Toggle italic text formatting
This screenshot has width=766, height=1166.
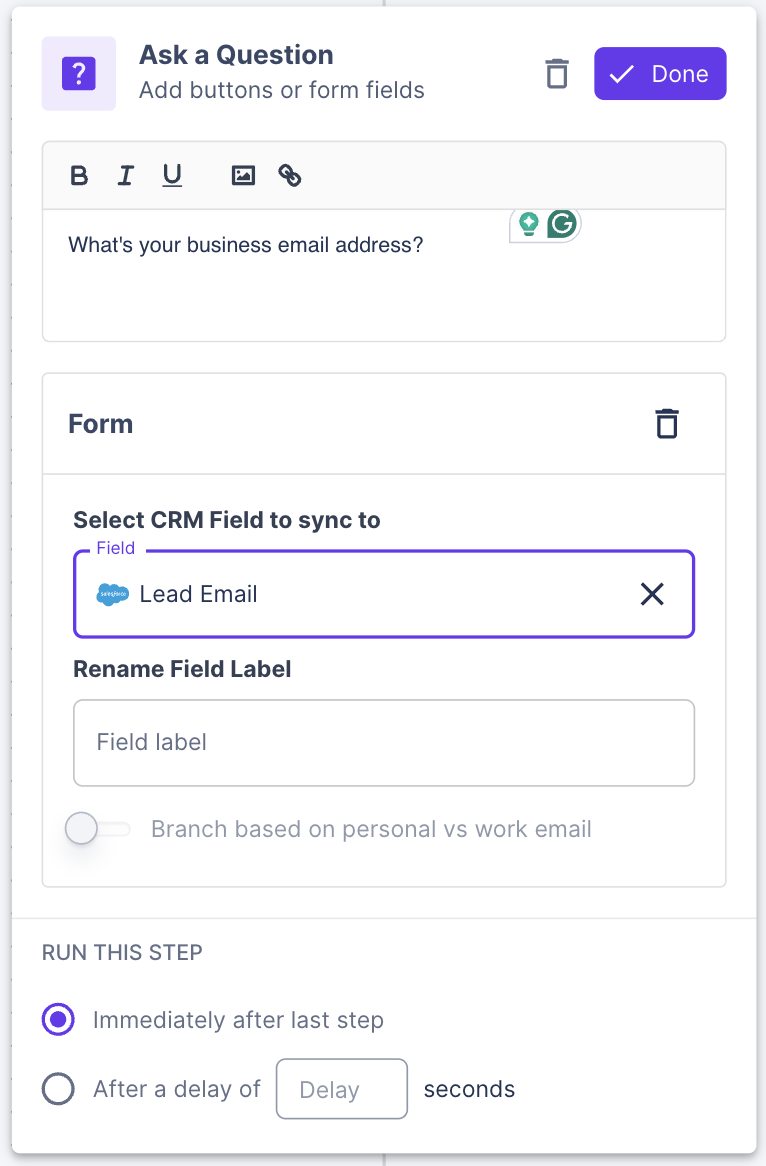point(125,176)
